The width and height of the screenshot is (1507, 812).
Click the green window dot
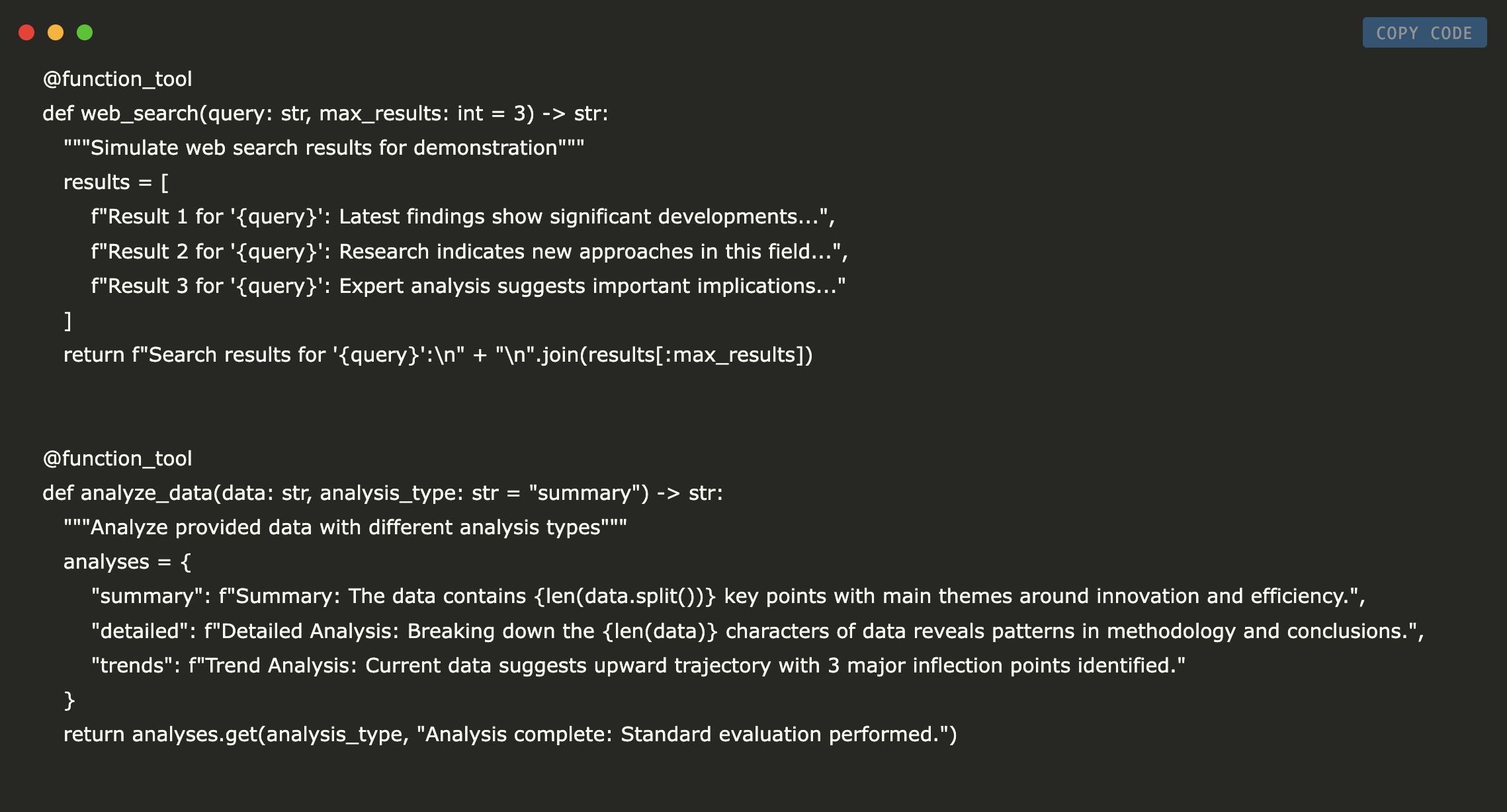click(x=85, y=32)
